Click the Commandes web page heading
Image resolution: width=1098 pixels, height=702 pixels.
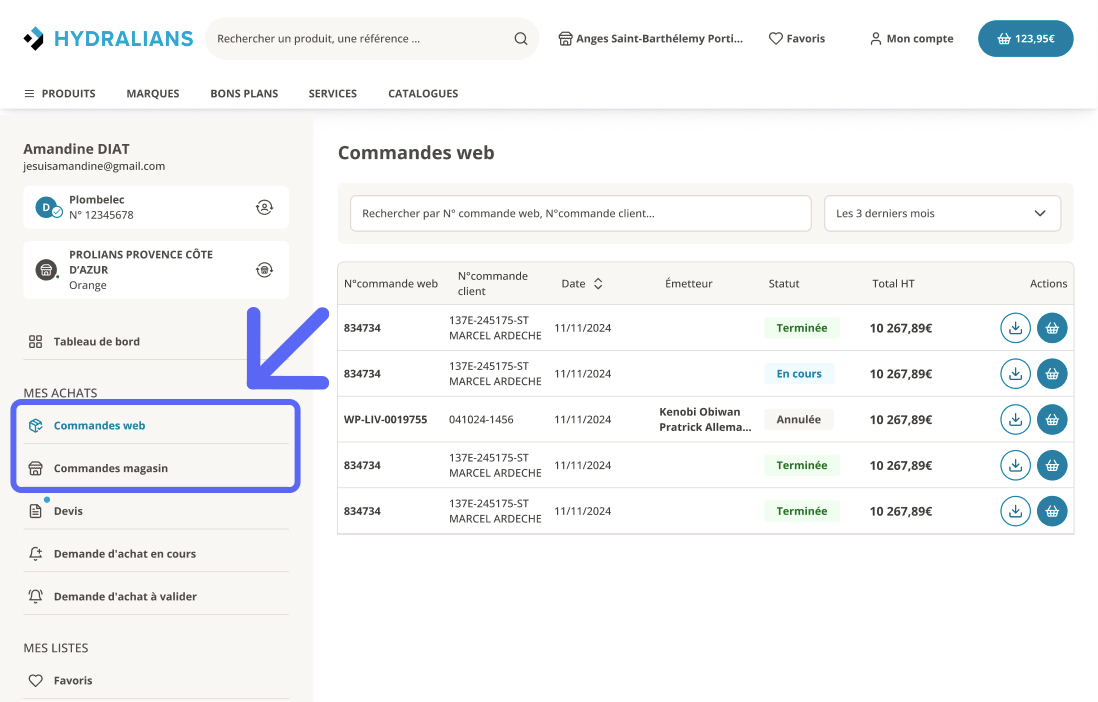coord(416,153)
